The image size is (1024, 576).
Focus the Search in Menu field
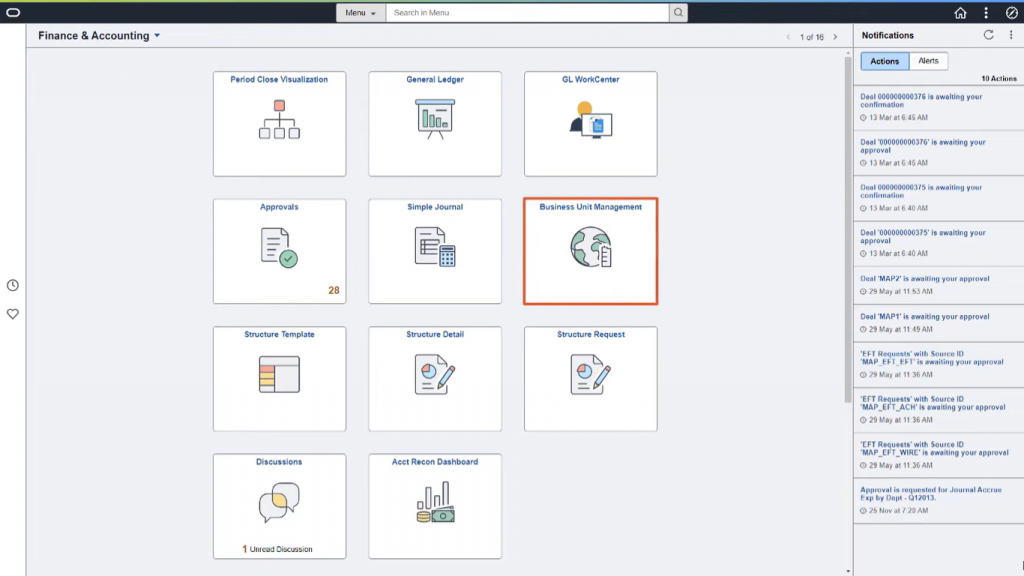[x=527, y=12]
